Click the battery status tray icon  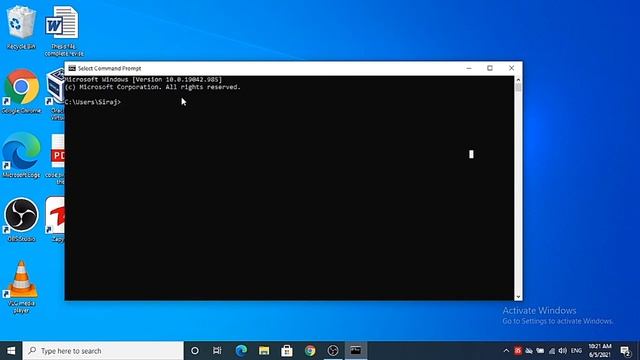pos(540,351)
